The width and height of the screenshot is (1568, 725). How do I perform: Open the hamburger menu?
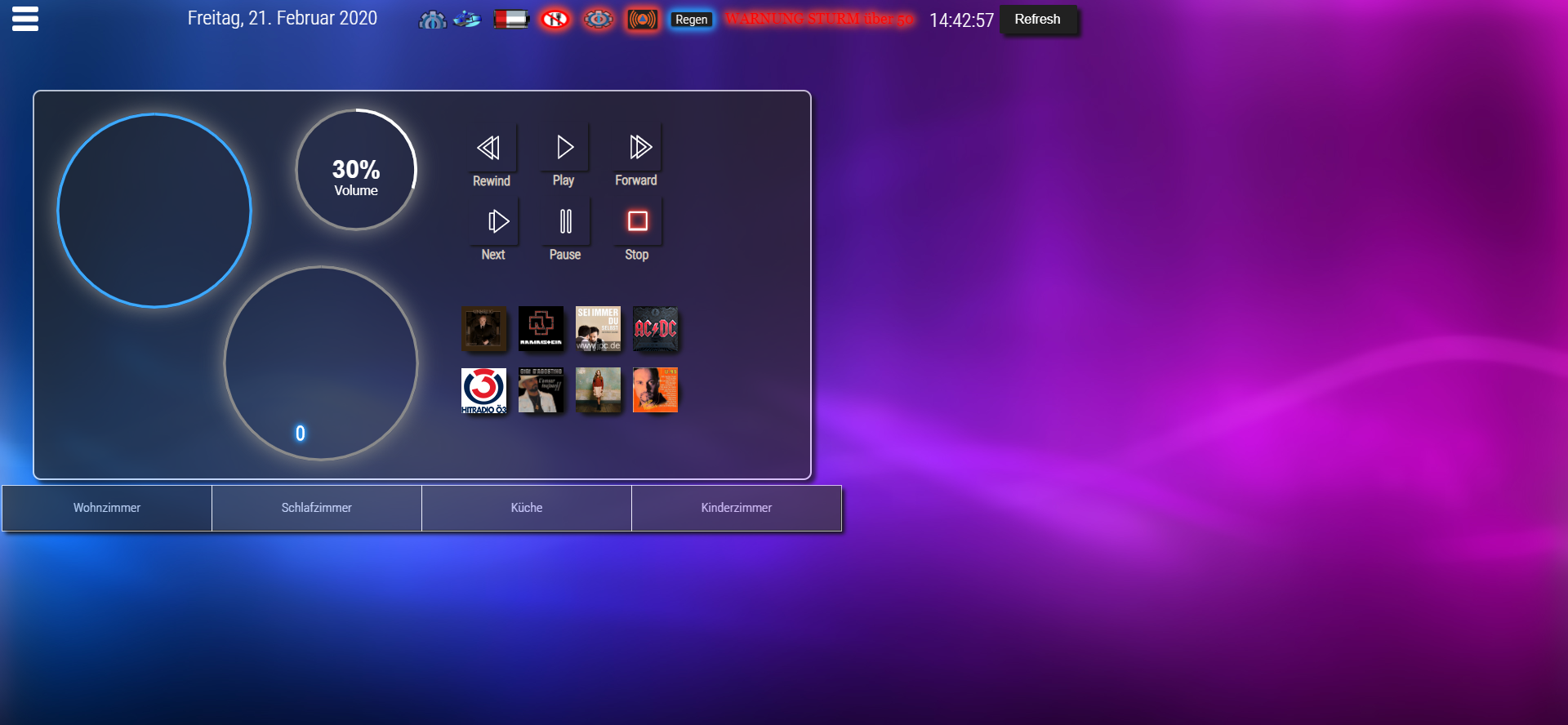point(25,19)
